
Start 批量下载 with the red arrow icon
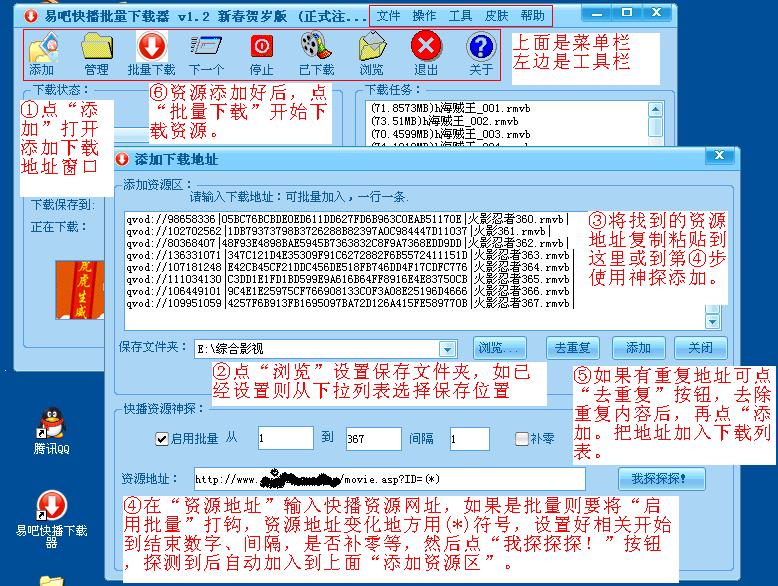click(151, 54)
